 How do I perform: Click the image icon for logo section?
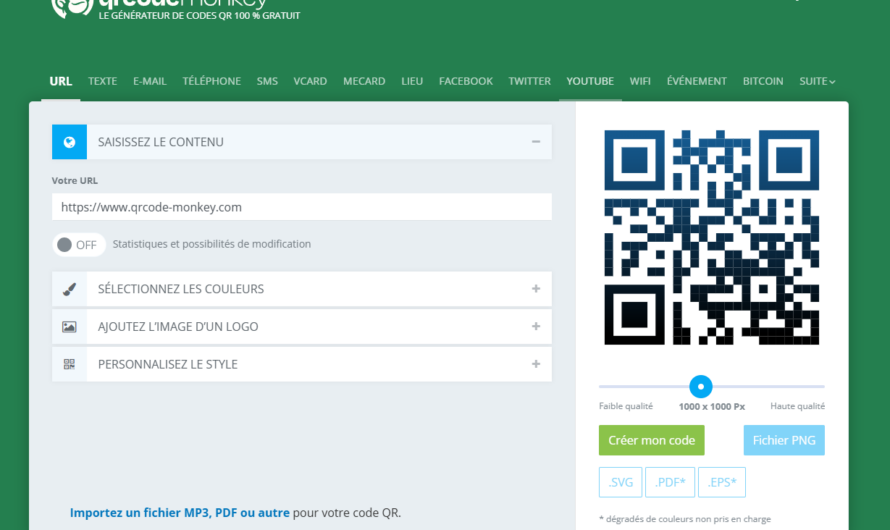click(x=69, y=327)
